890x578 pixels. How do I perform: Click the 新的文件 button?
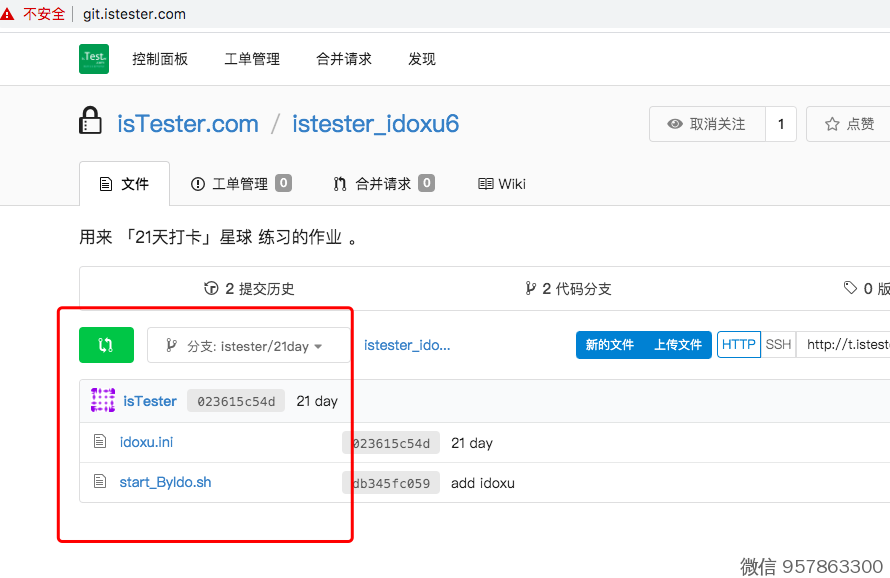(x=610, y=345)
